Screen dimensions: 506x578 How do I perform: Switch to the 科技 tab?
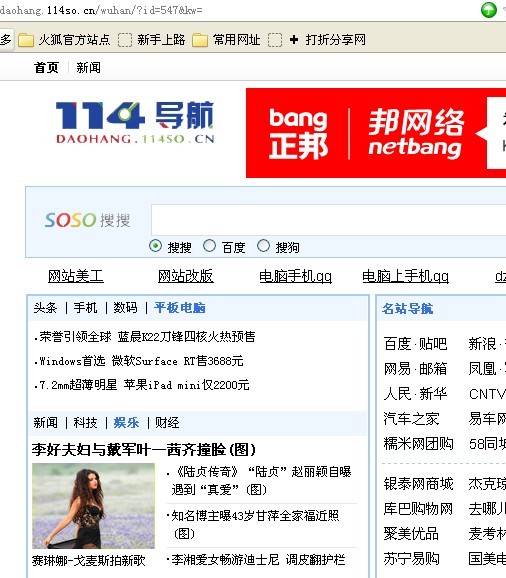point(85,422)
